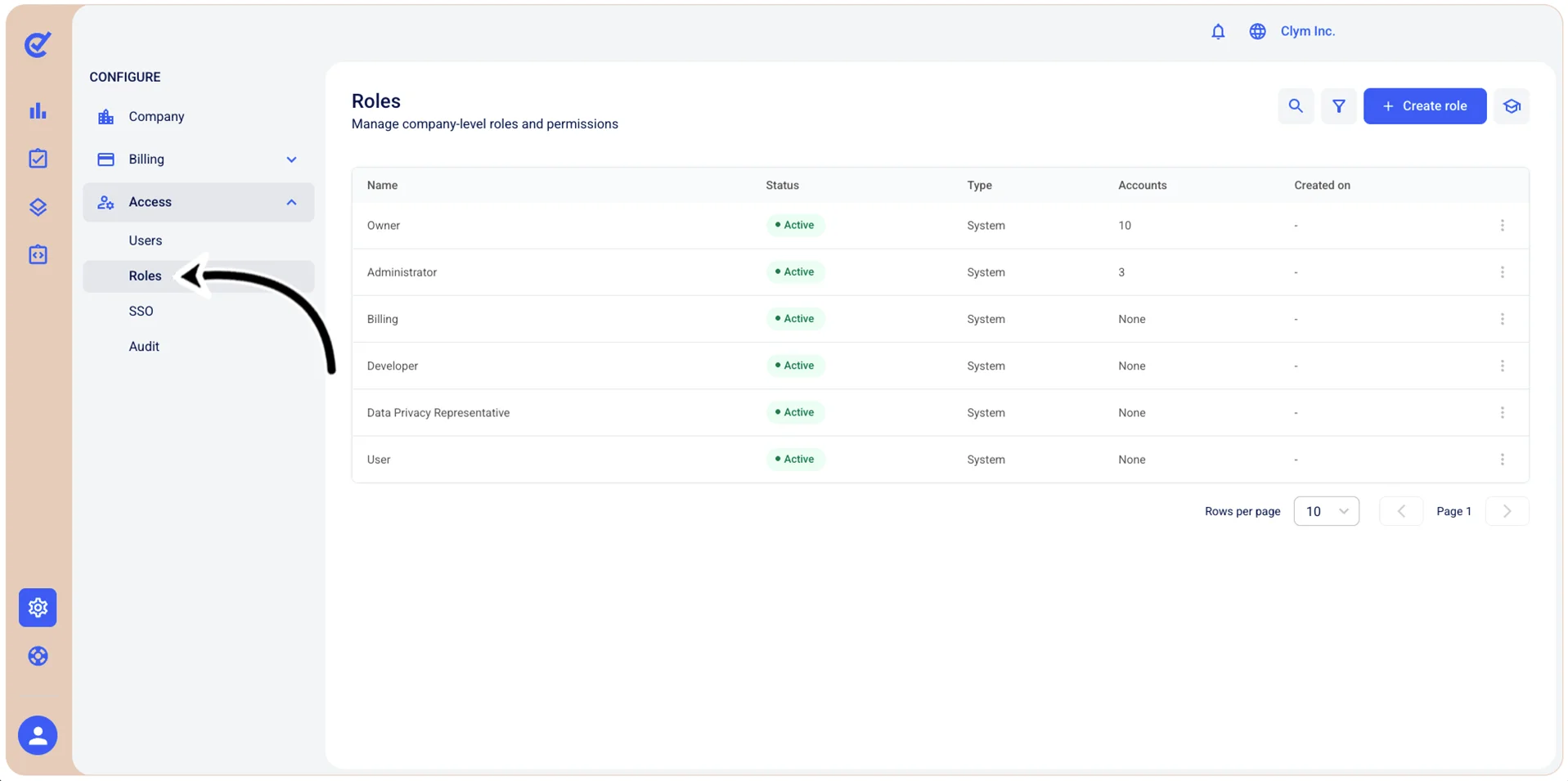This screenshot has width=1568, height=781.
Task: Sort by the Created on column header
Action: (x=1322, y=186)
